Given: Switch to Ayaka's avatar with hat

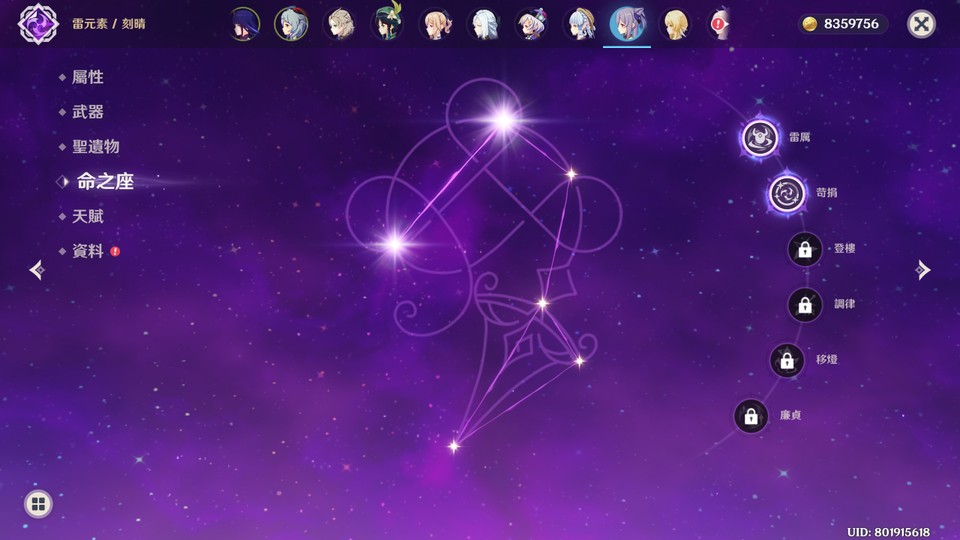Looking at the screenshot, I should tap(579, 24).
